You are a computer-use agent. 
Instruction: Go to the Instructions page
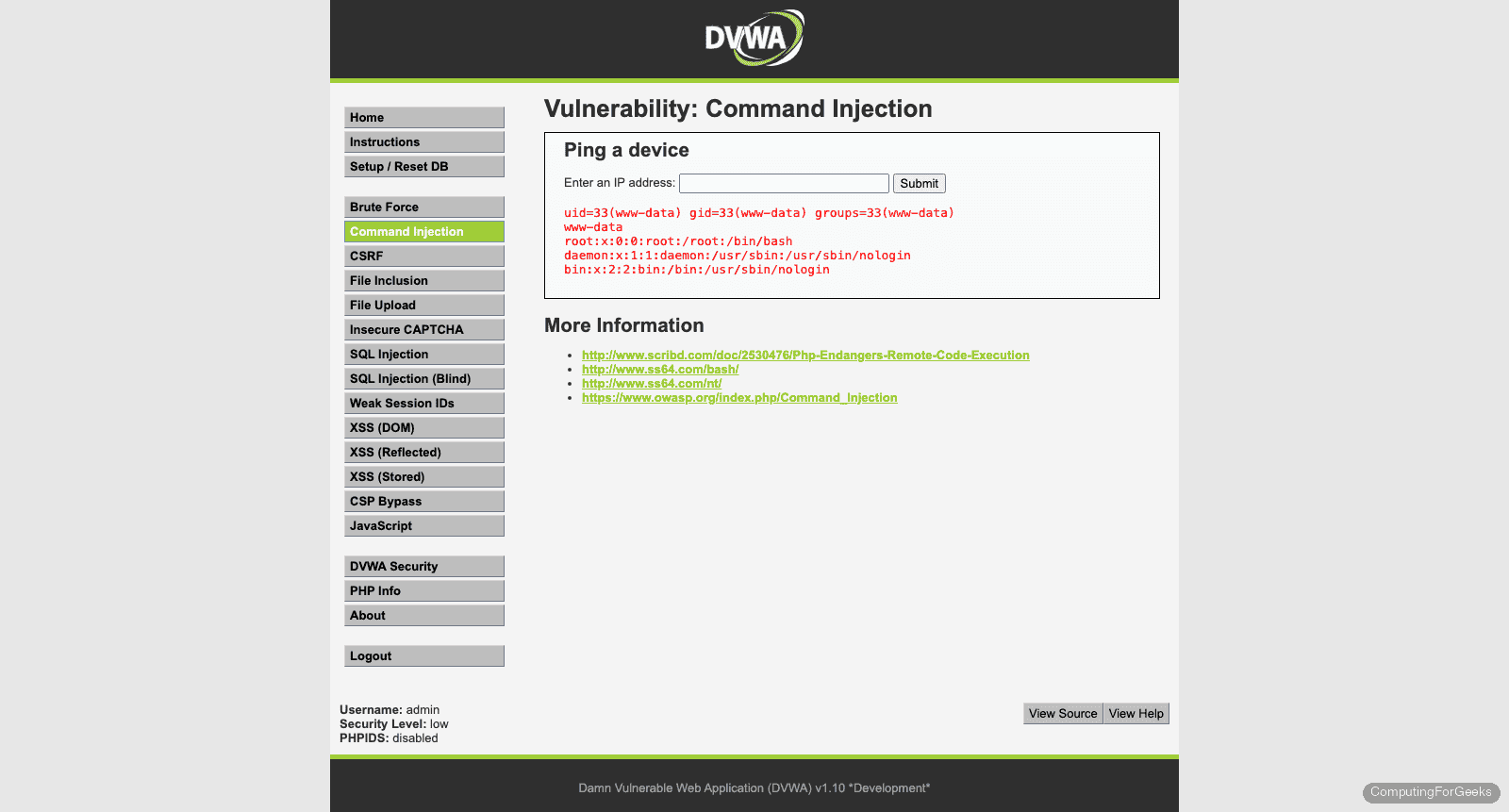(x=424, y=142)
